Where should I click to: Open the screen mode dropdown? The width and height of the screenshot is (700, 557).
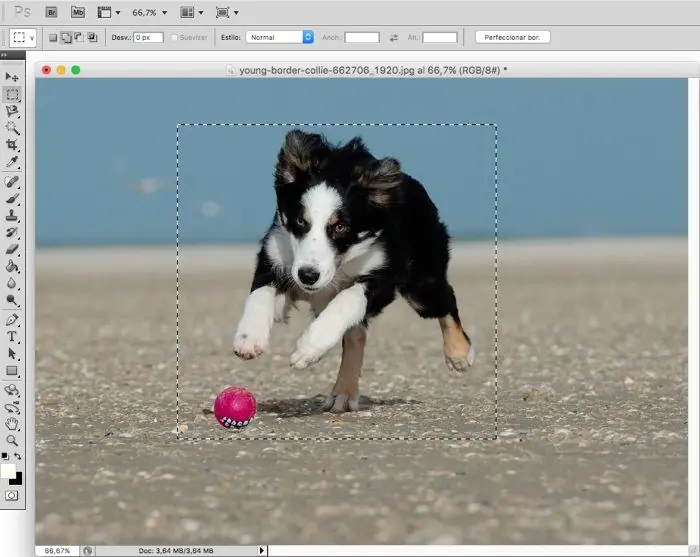[x=227, y=12]
